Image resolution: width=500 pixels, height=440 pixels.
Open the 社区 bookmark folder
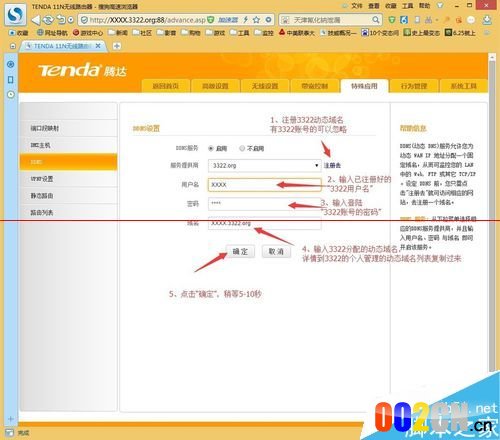(x=142, y=33)
